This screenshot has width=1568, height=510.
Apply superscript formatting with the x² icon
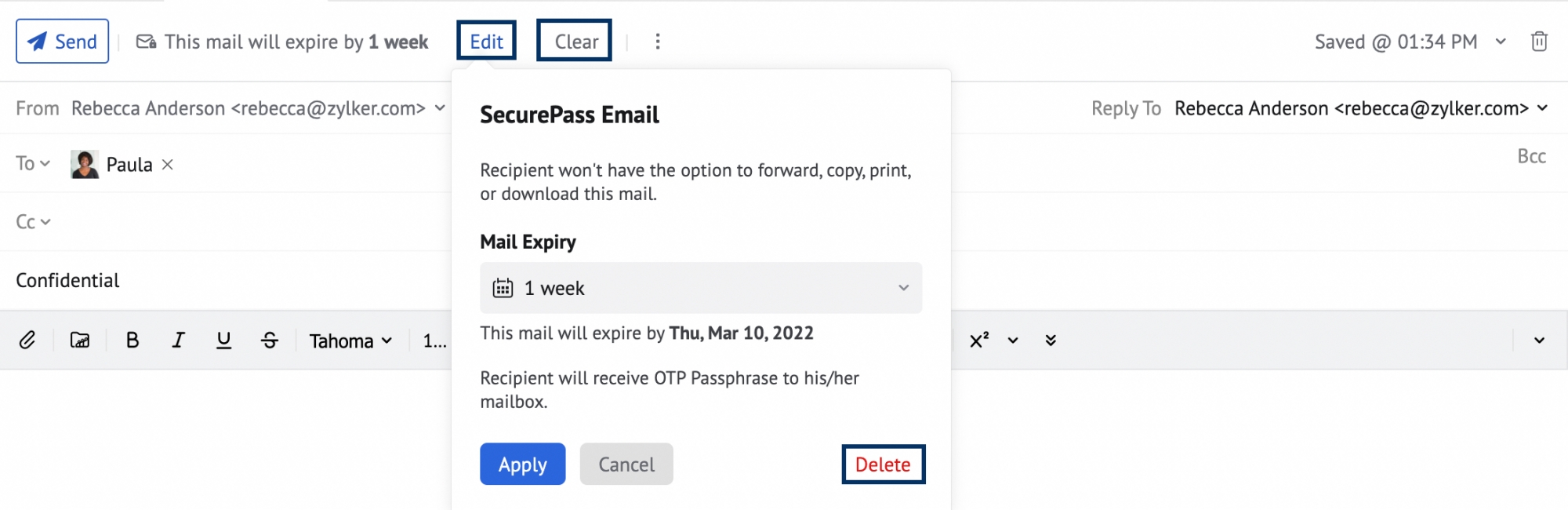978,341
